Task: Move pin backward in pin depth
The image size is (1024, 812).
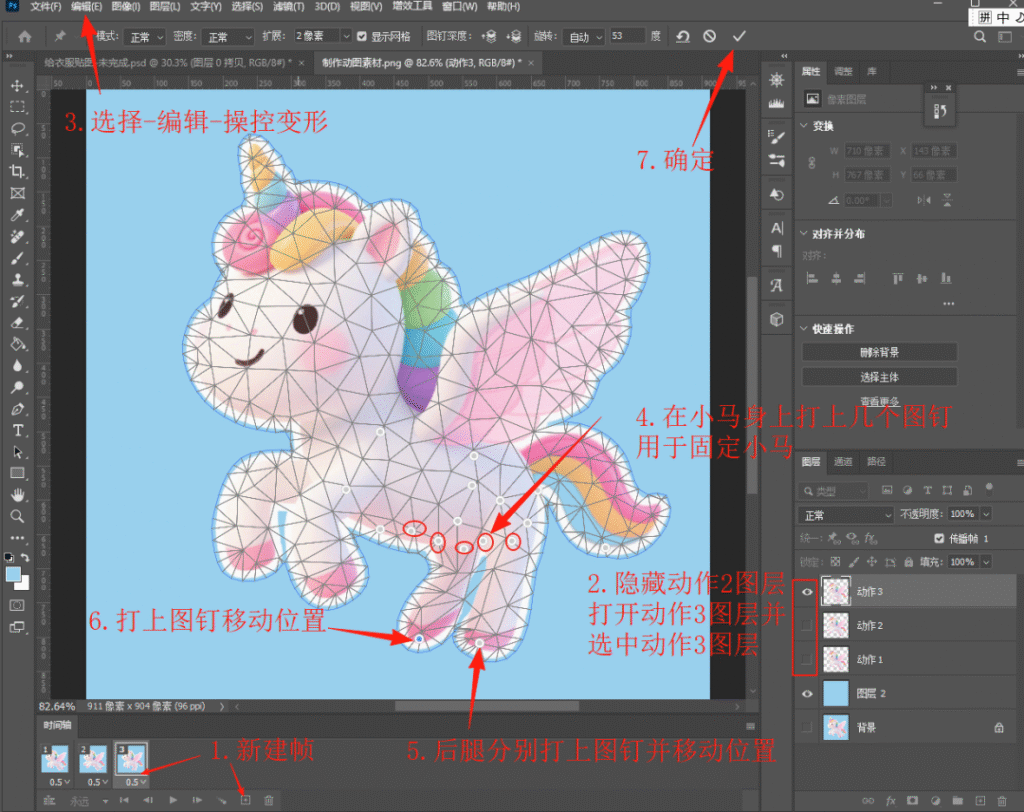Action: click(514, 37)
